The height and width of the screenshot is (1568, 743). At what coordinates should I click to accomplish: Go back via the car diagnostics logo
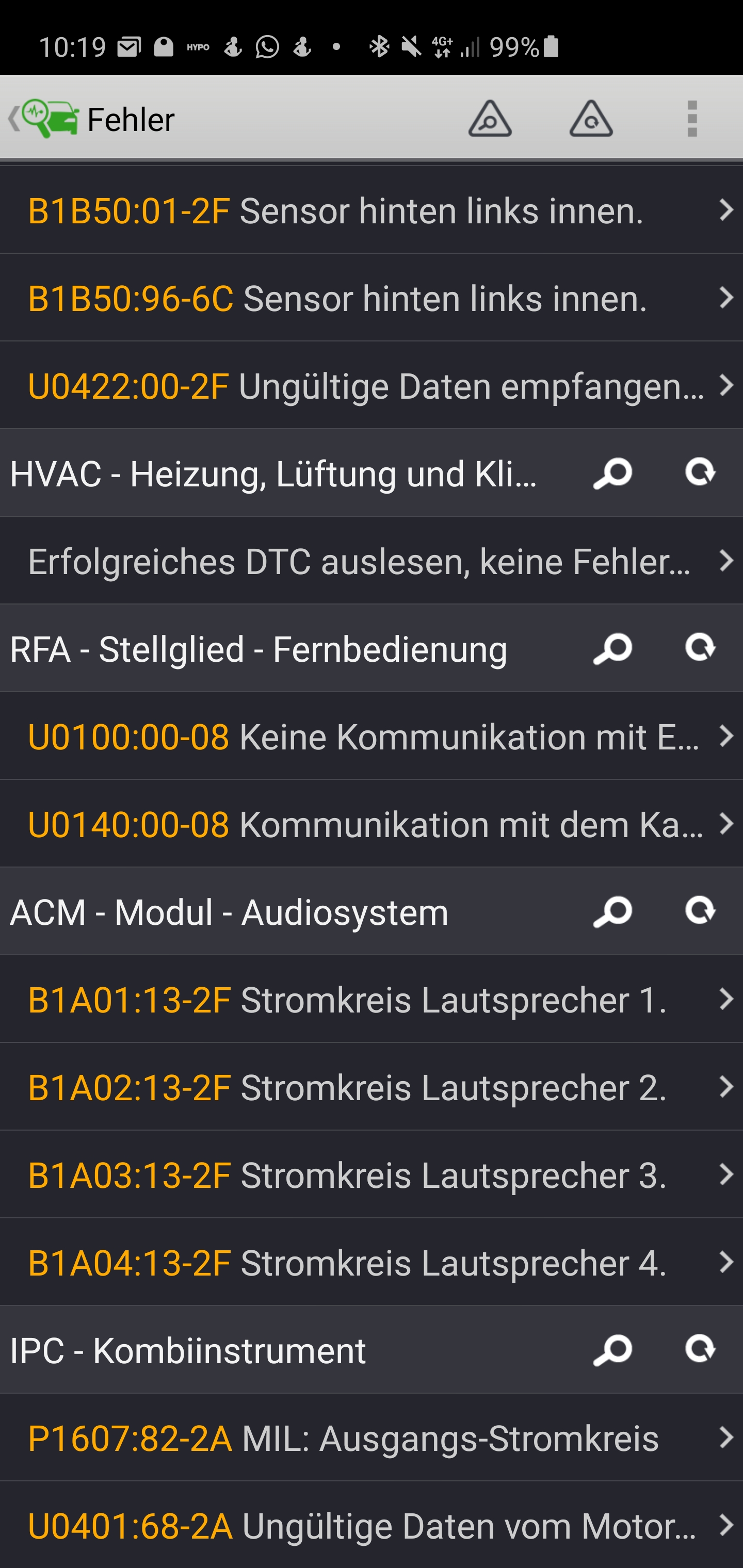point(44,119)
